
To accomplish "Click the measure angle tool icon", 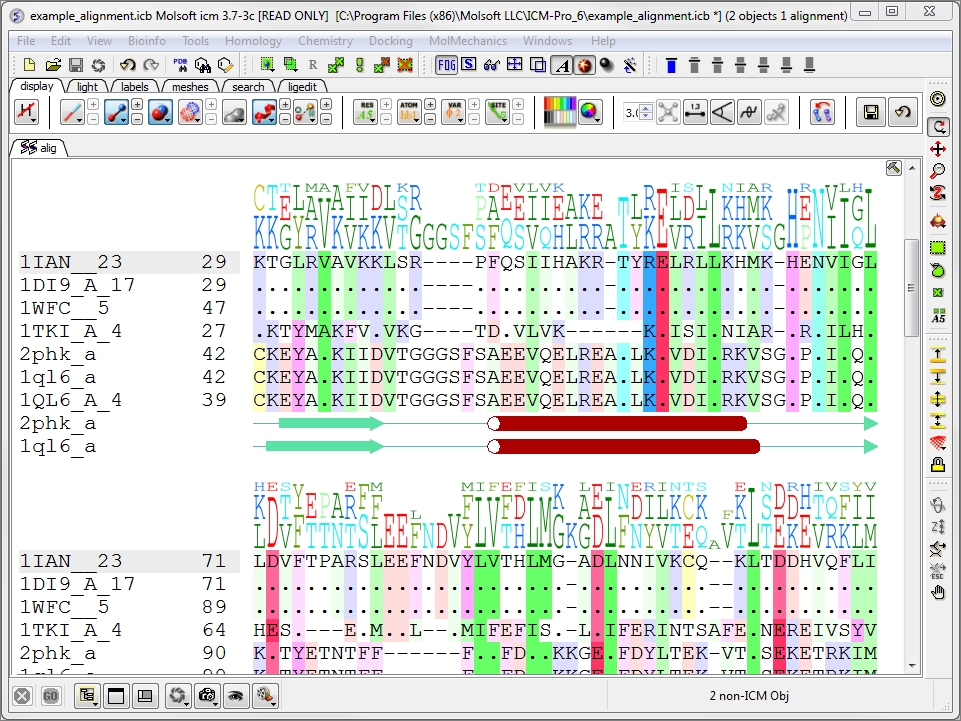I will [x=722, y=112].
